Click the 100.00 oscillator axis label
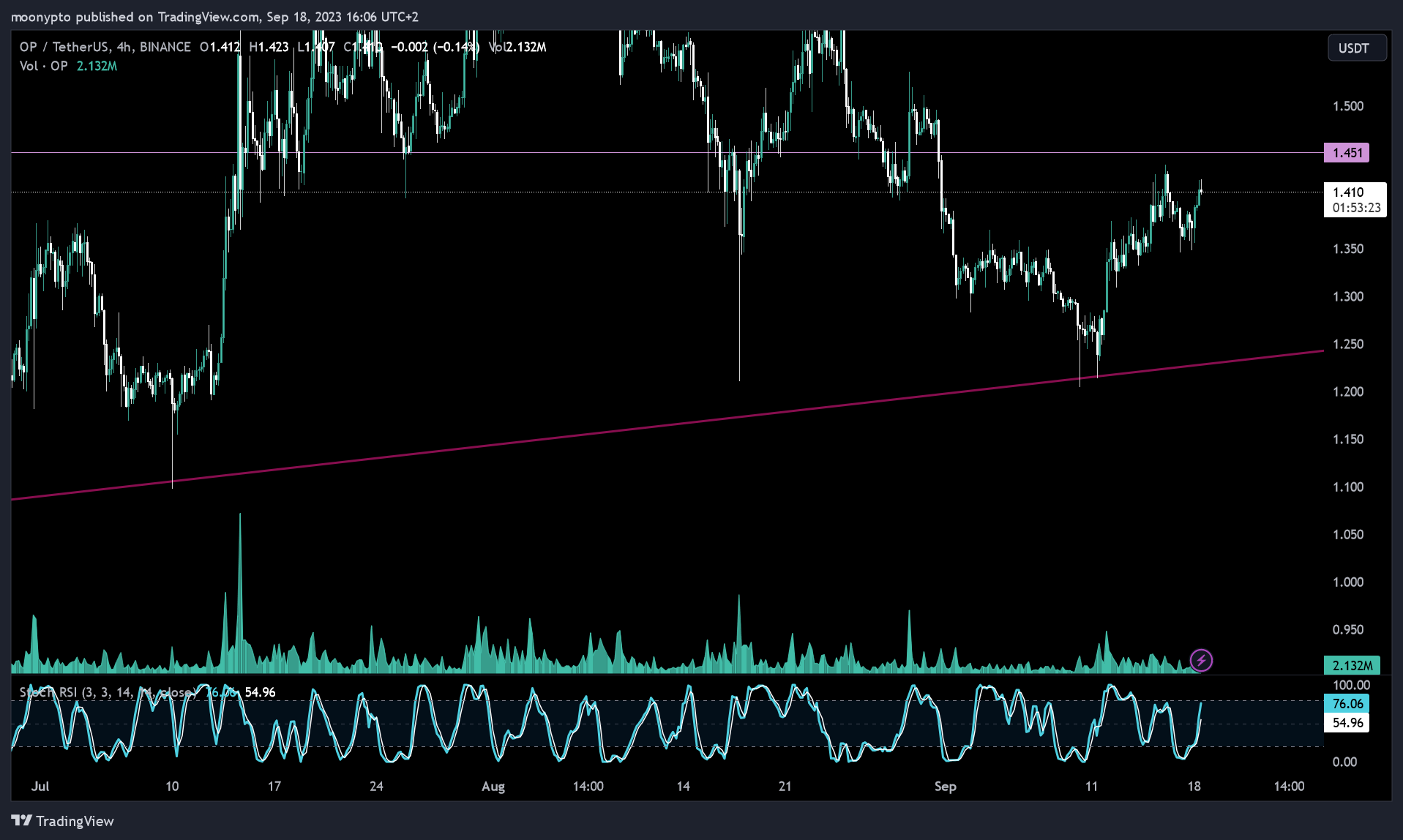Screen dimensions: 1403x840 tap(1350, 686)
